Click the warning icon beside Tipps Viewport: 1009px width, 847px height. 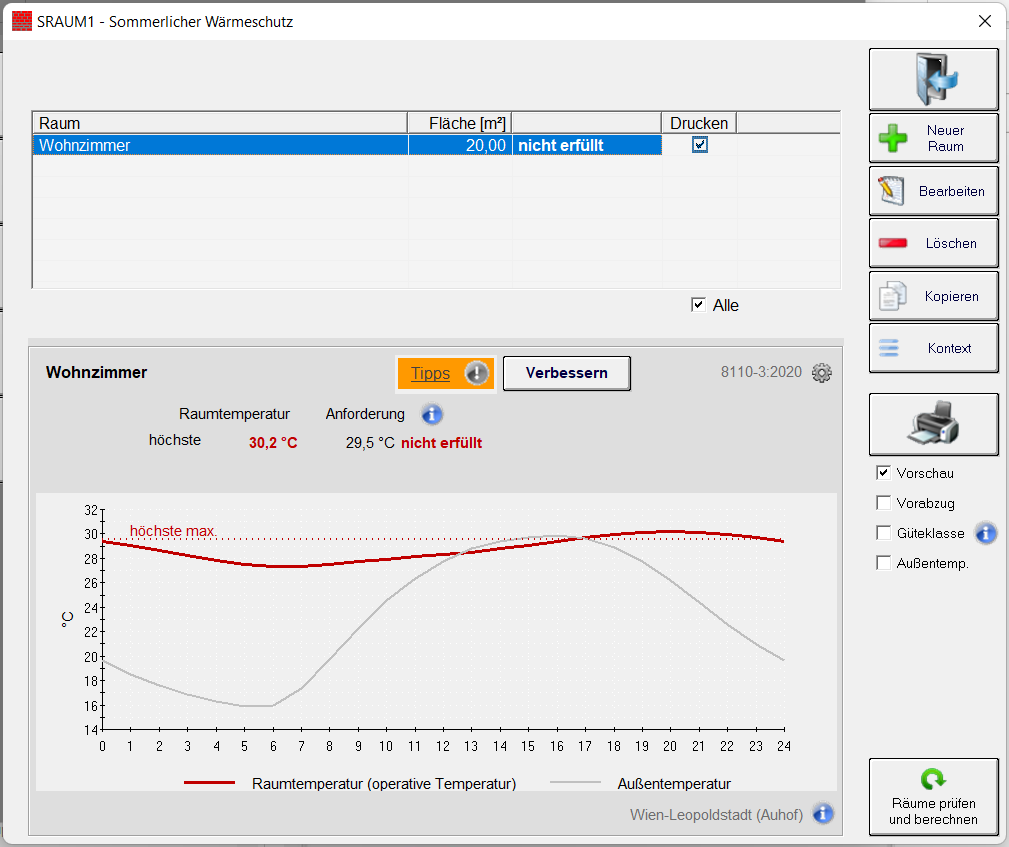tap(477, 373)
